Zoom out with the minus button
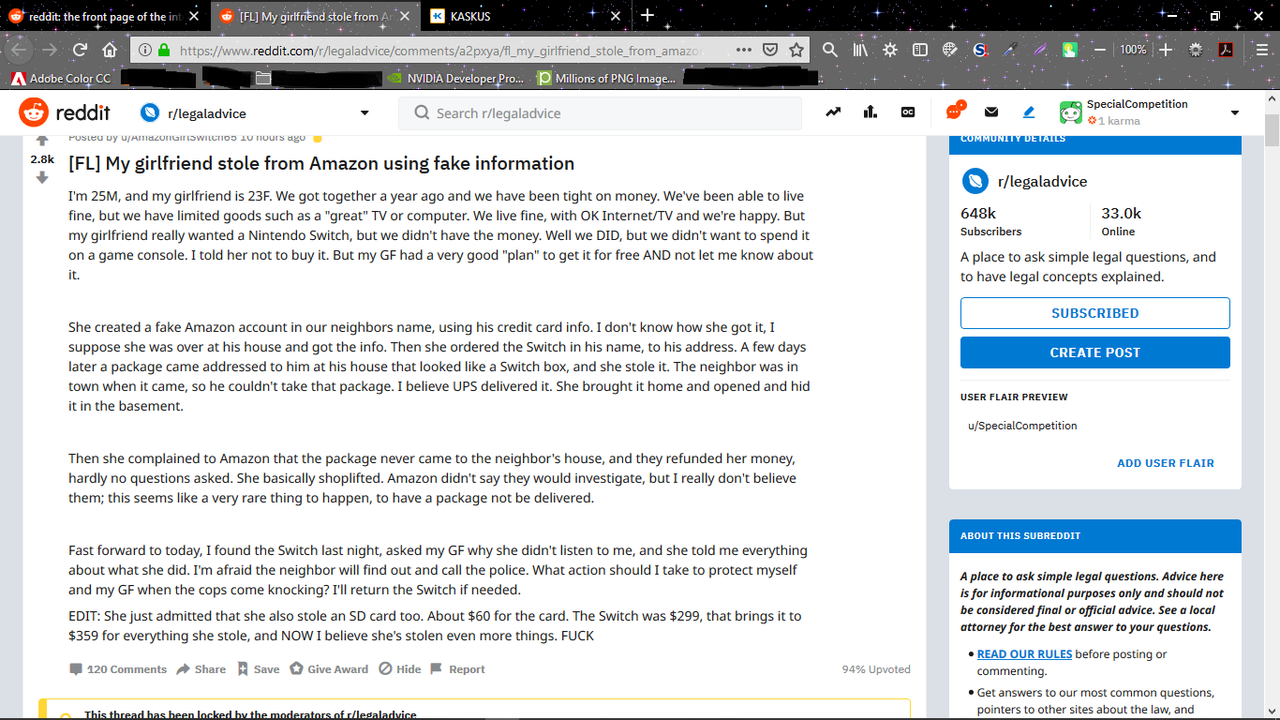The width and height of the screenshot is (1280, 720). click(1100, 49)
